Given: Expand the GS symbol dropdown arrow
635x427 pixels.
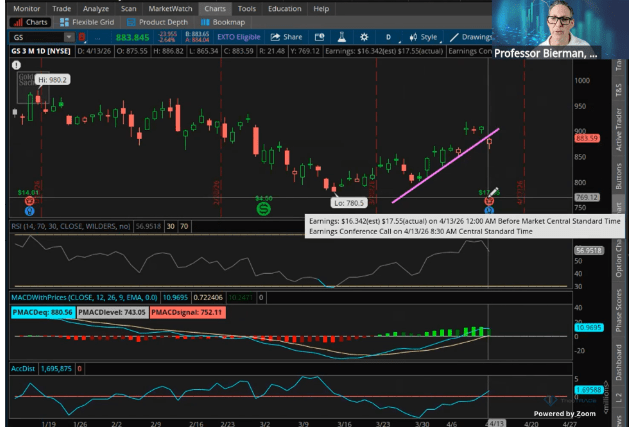Looking at the screenshot, I should (x=69, y=37).
